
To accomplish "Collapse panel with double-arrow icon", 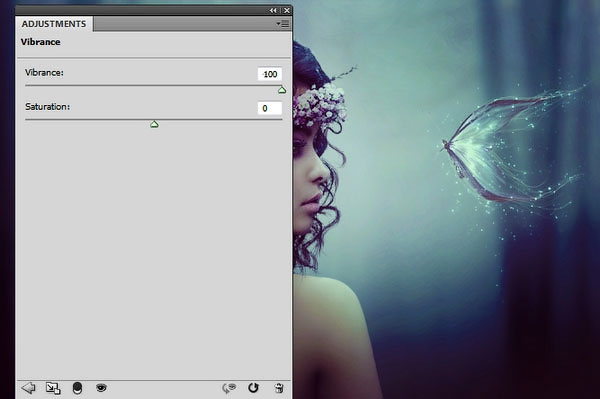I will coord(273,10).
